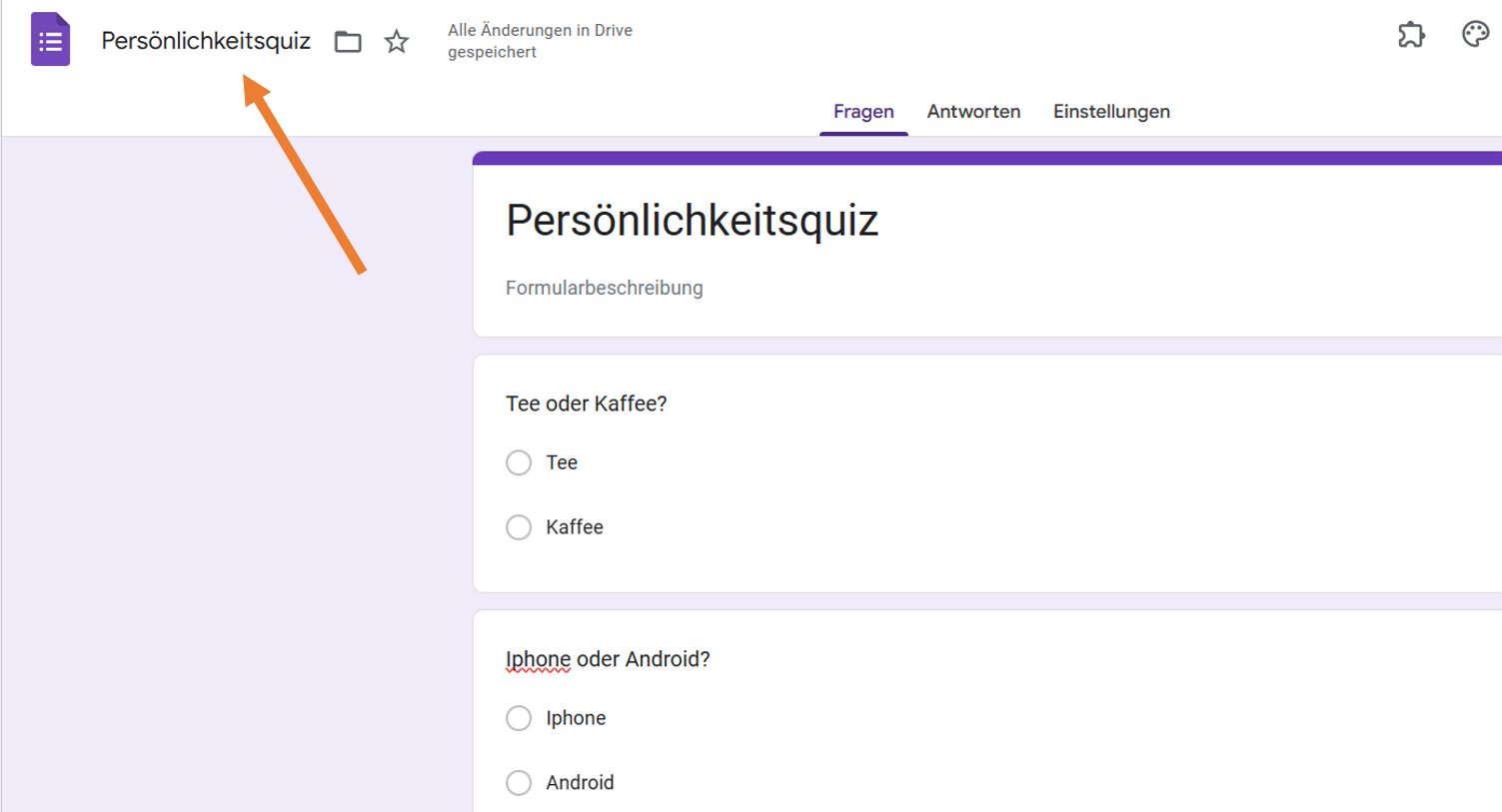Go to the Einstellungen tab

(1111, 112)
